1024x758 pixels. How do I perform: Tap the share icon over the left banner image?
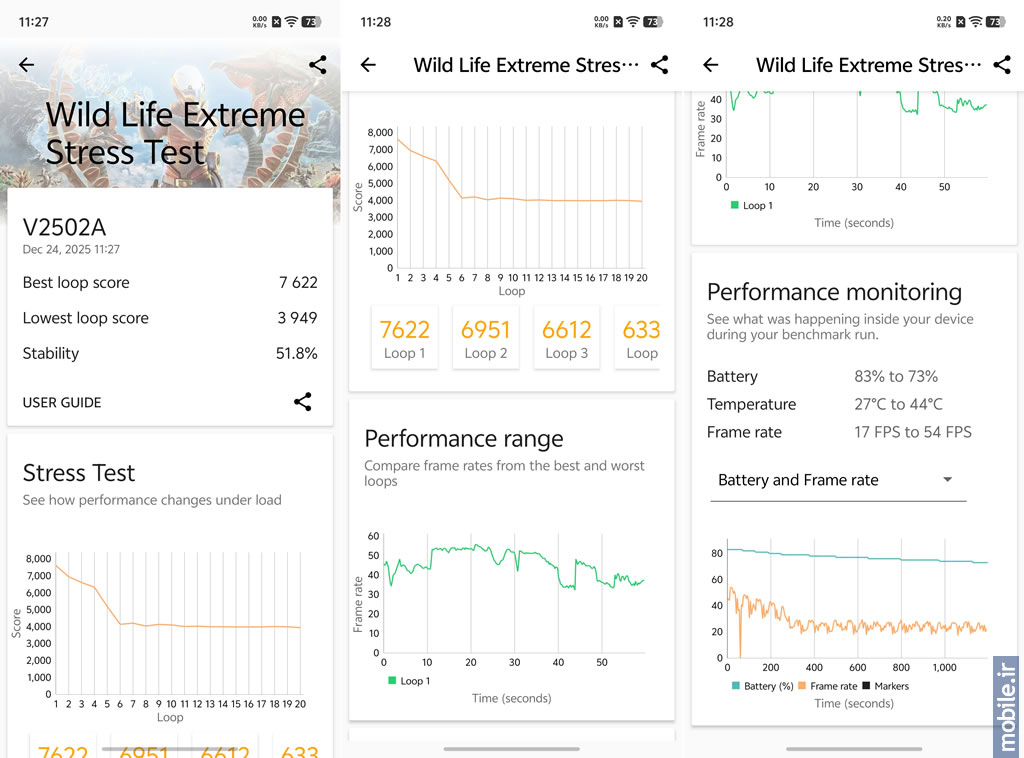317,65
